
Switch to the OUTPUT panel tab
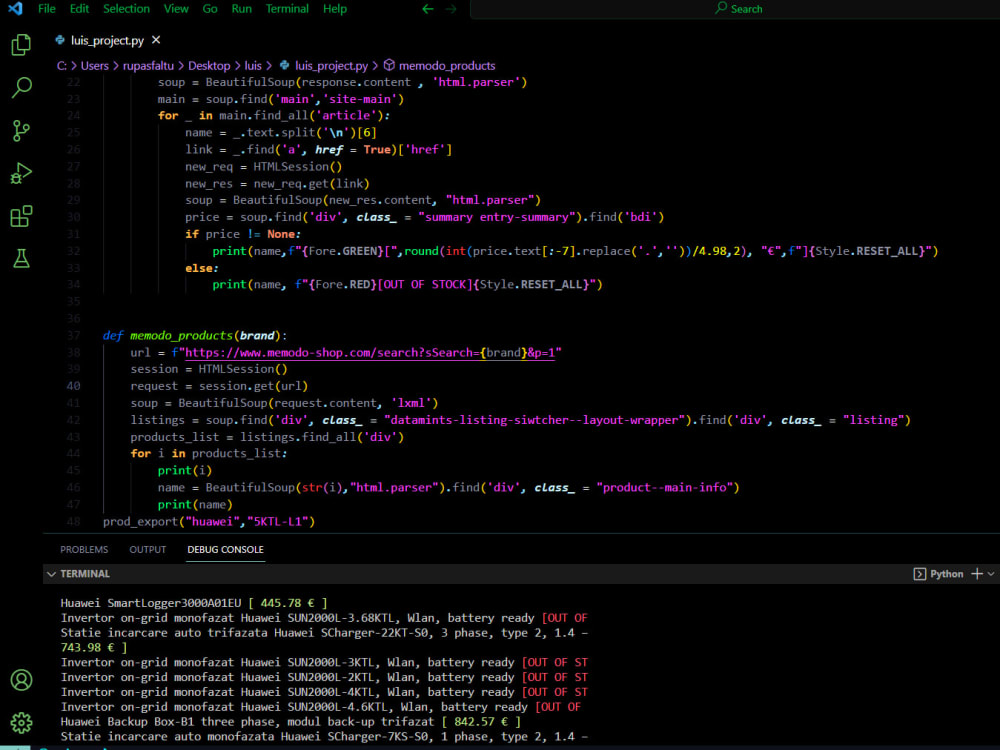[x=147, y=549]
